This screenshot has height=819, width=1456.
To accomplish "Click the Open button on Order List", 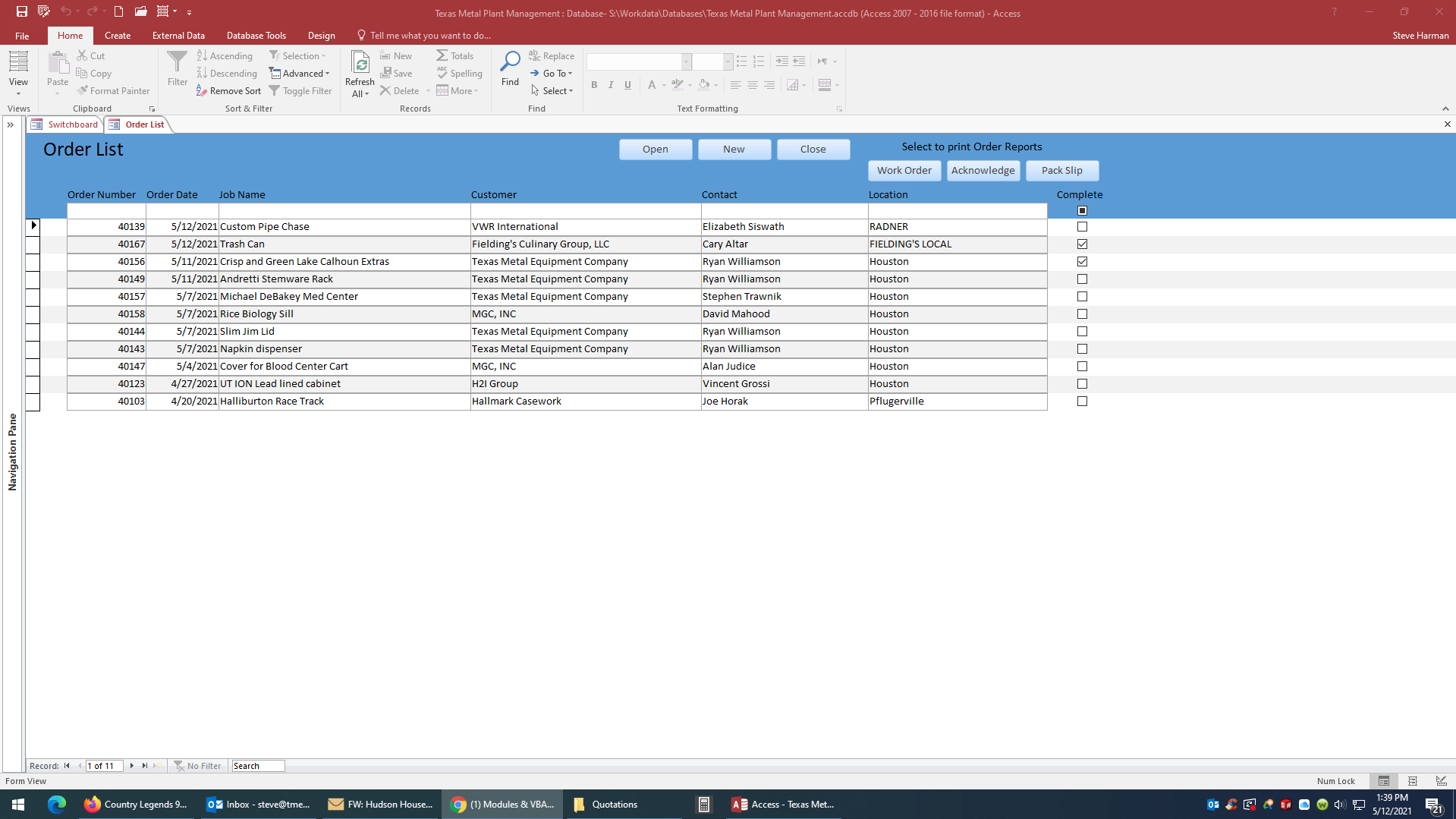I will tap(656, 150).
